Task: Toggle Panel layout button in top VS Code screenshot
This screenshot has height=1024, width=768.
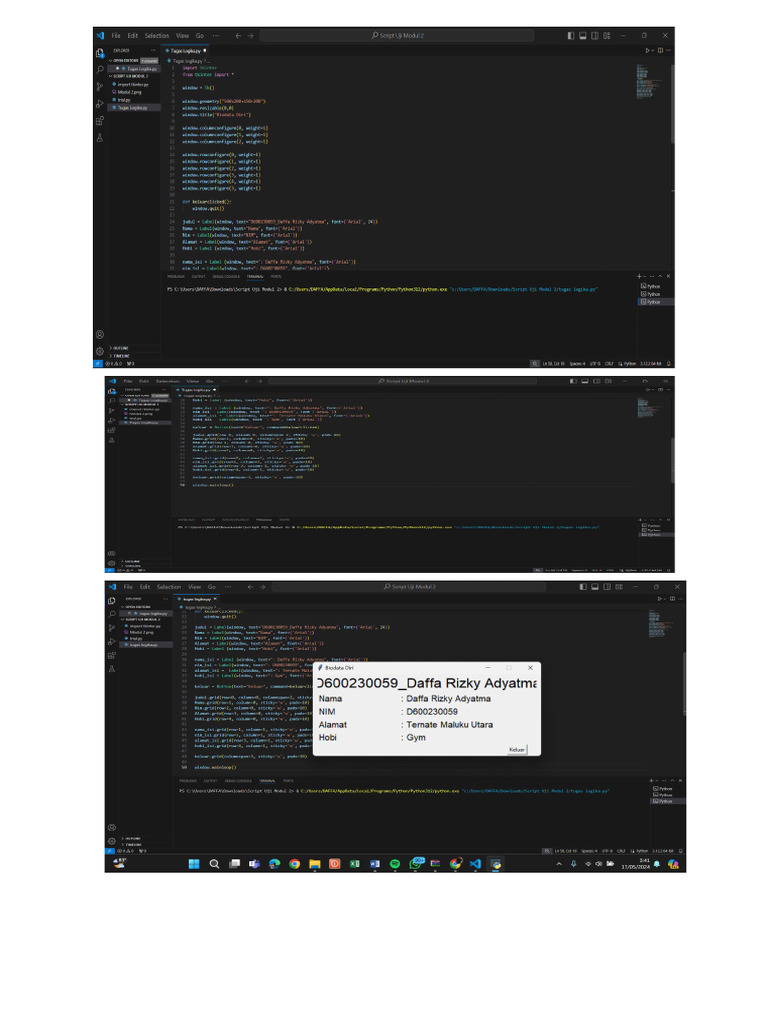Action: (583, 36)
